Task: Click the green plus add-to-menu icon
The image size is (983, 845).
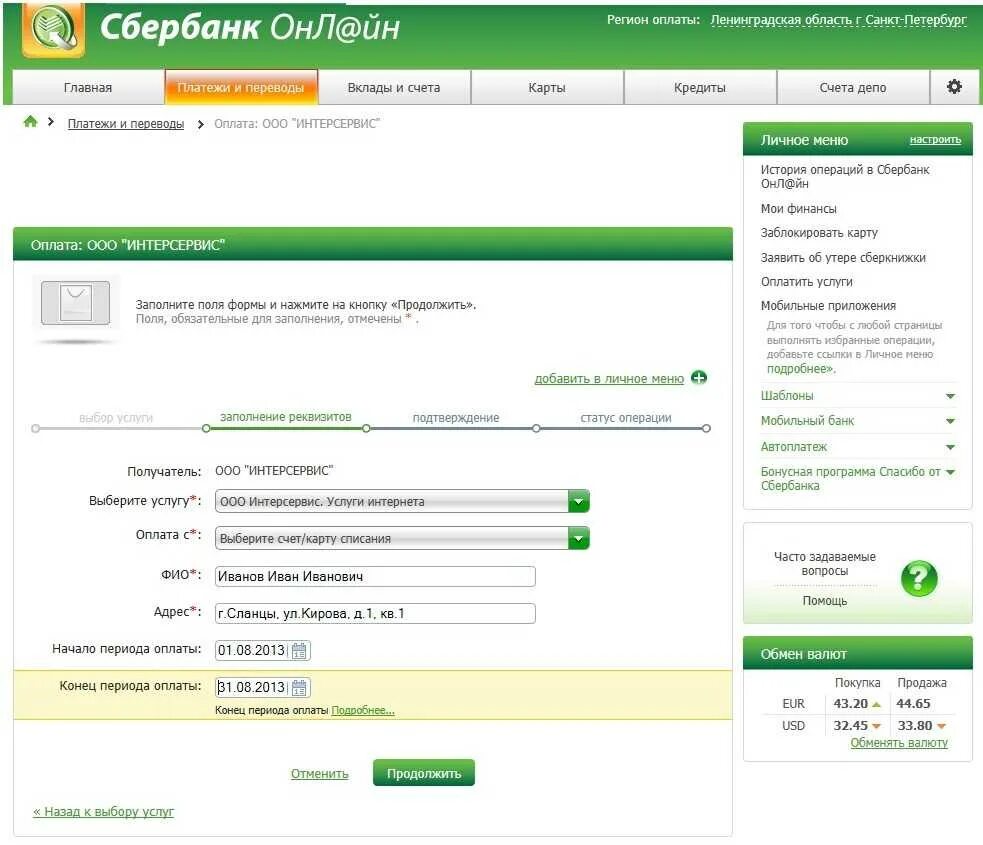Action: [x=698, y=377]
